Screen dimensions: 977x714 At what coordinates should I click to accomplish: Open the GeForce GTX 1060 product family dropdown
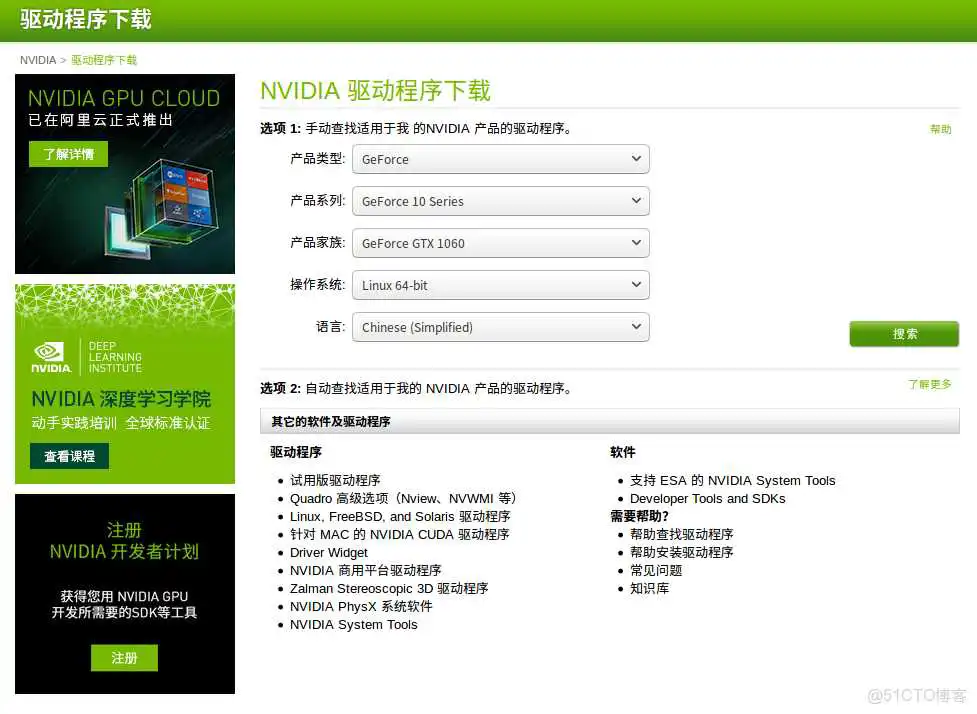coord(500,243)
